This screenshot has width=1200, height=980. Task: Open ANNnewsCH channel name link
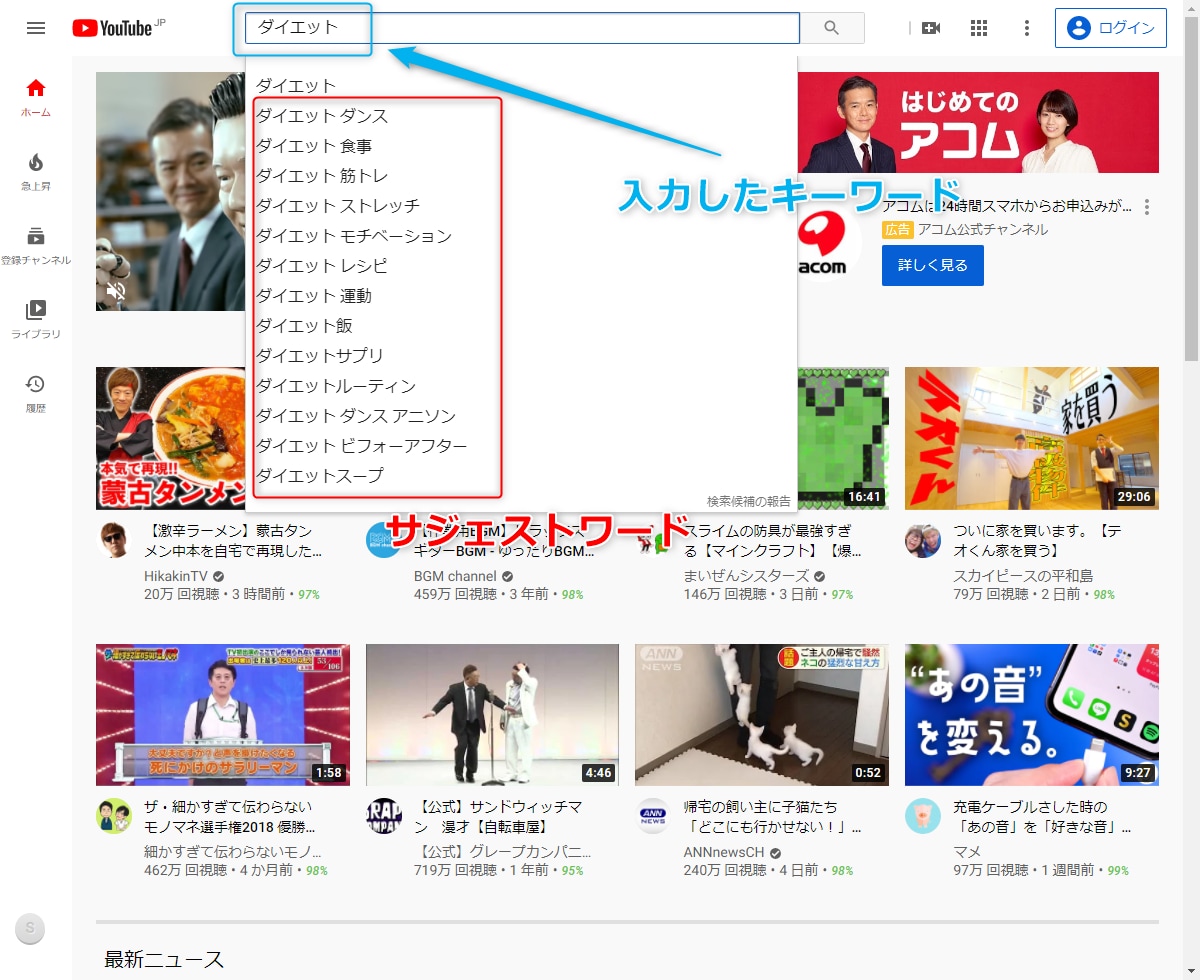(724, 852)
